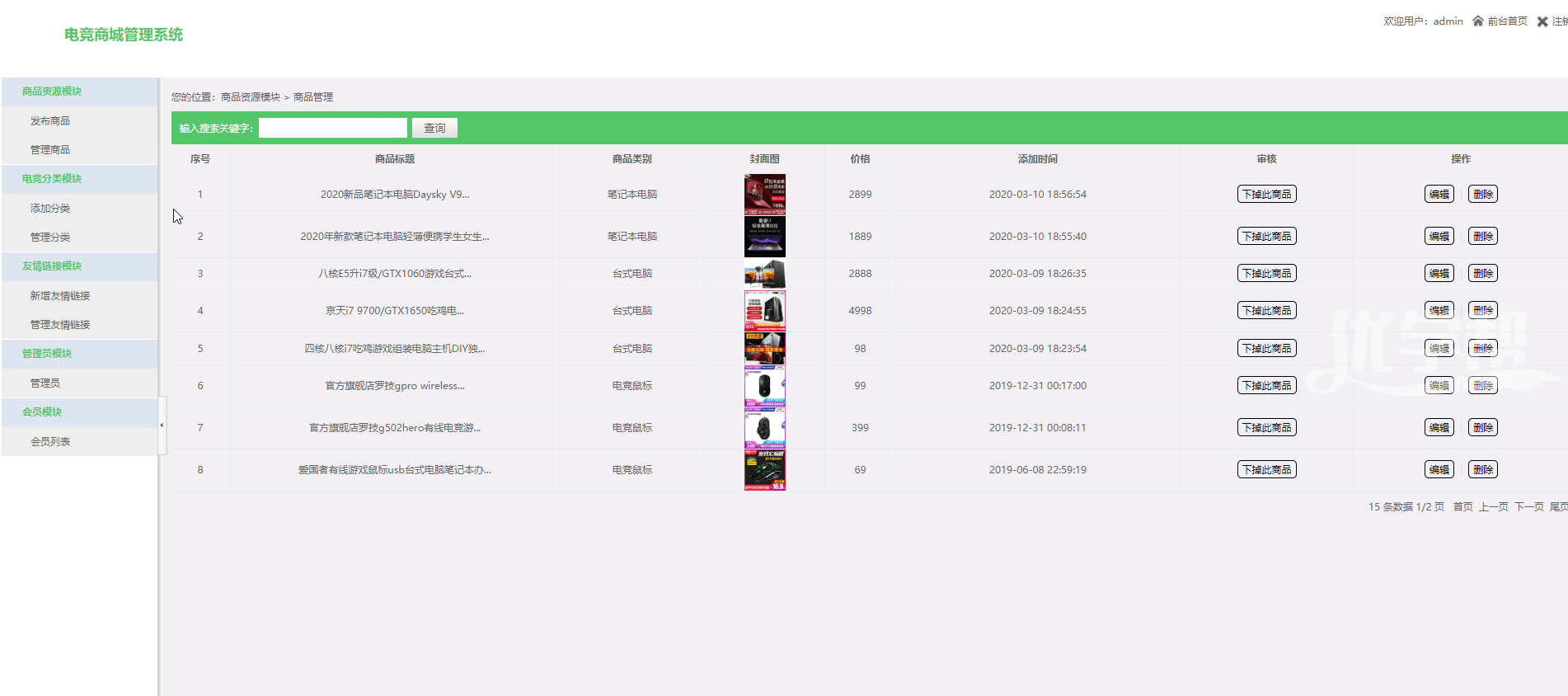Go to the next page via 下一页
This screenshot has width=1568, height=696.
coord(1528,507)
